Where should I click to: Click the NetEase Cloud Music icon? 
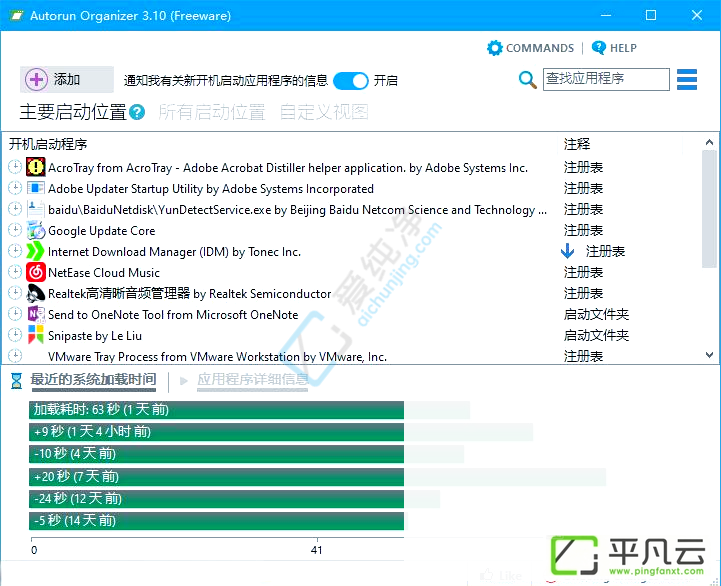[35, 272]
